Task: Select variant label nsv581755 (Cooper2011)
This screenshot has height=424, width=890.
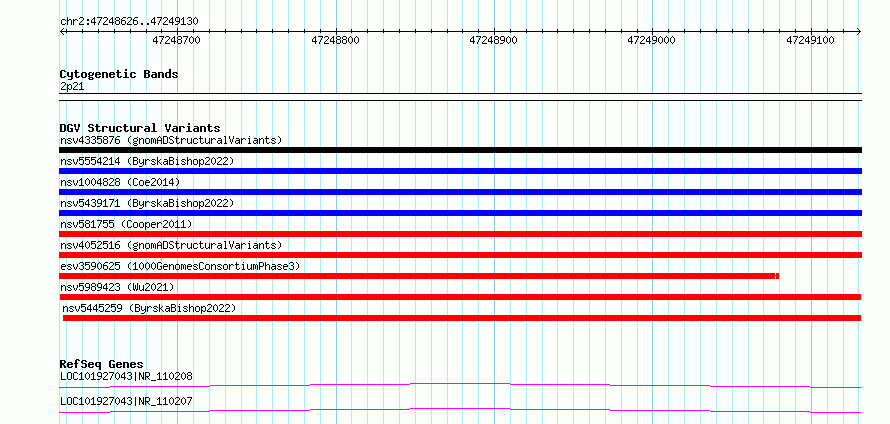Action: (x=126, y=224)
